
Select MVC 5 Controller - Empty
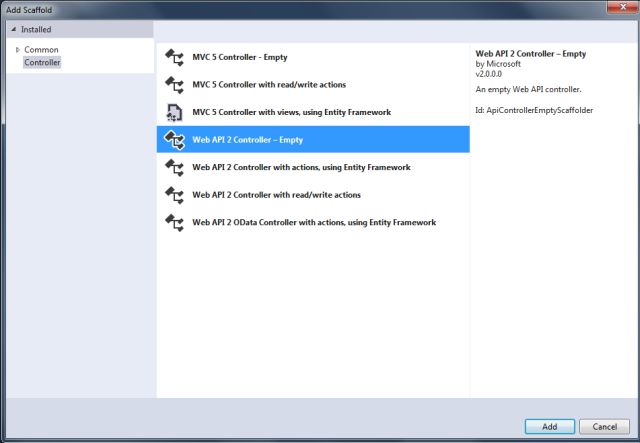click(x=313, y=57)
